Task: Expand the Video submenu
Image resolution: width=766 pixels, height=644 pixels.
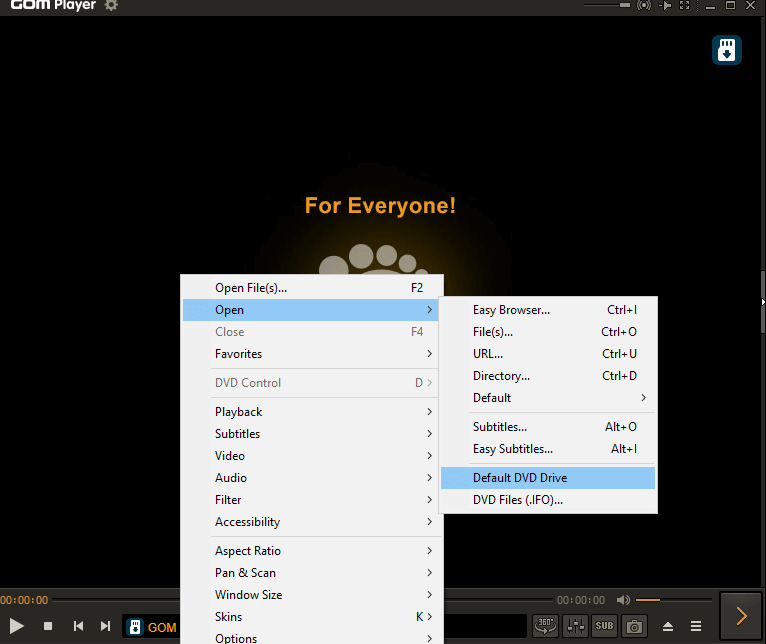Action: click(x=311, y=456)
